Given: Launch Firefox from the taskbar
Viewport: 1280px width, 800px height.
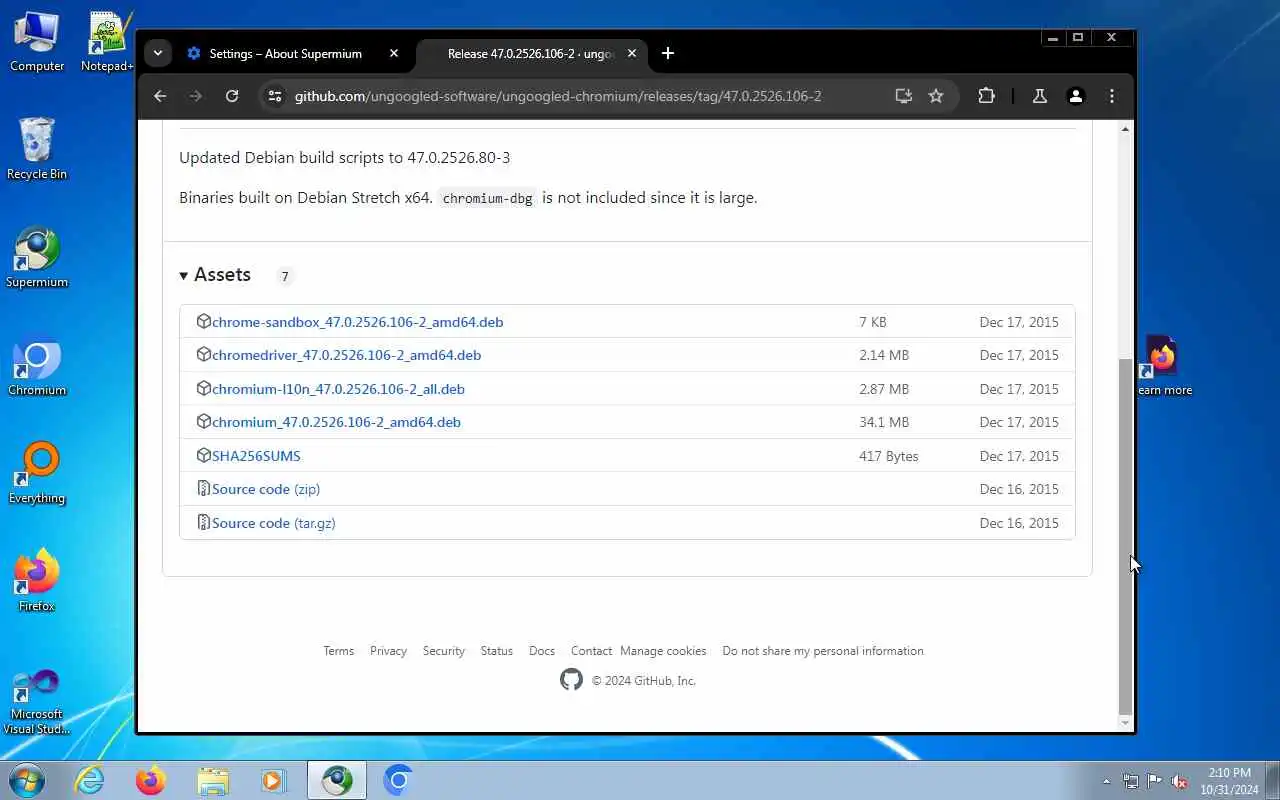Looking at the screenshot, I should click(x=151, y=780).
